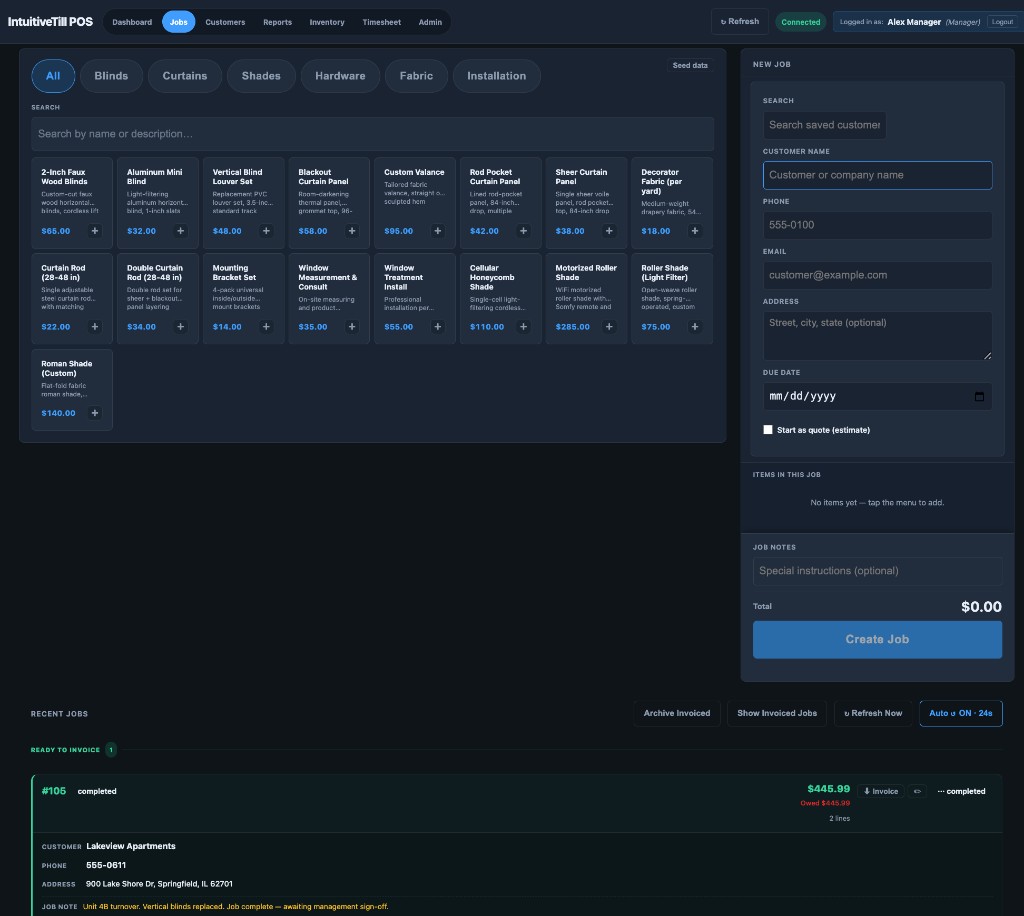
Task: Add Blackout Curtain Panel with plus icon
Action: (352, 230)
